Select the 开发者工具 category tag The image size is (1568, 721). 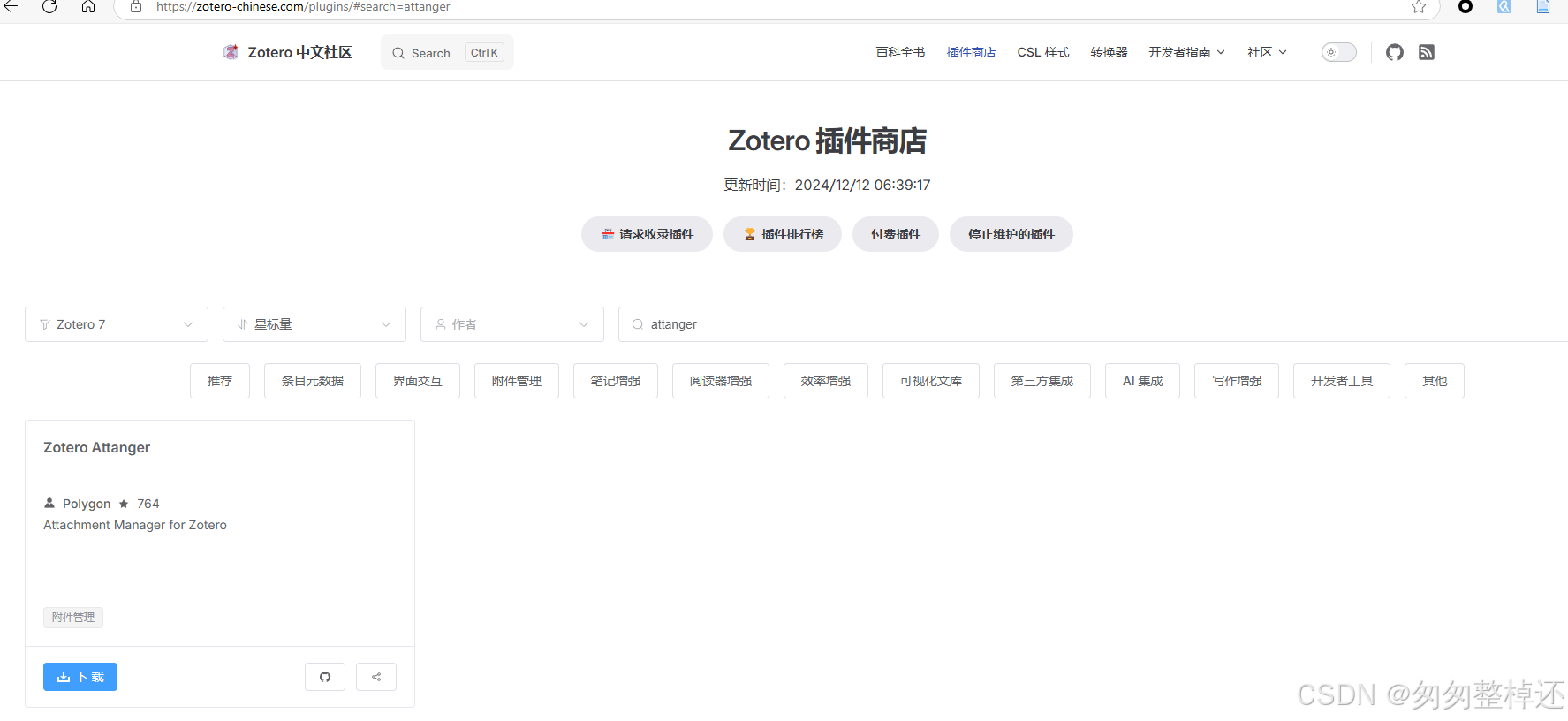1342,381
